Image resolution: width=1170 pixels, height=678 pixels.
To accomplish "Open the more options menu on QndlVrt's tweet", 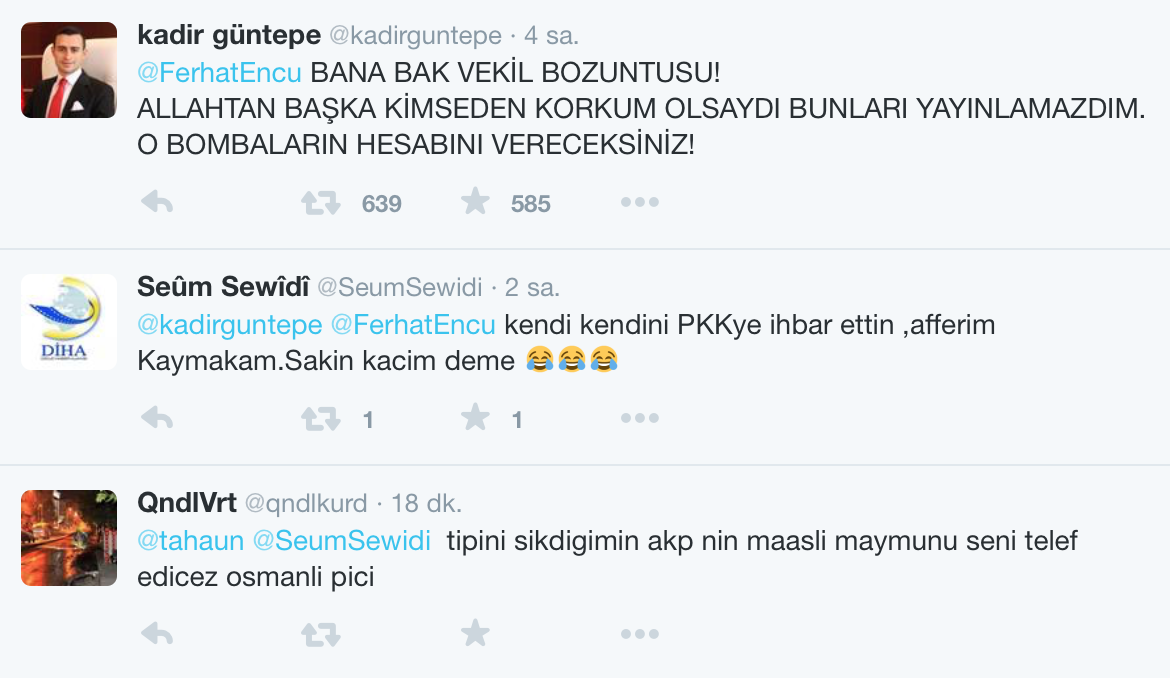I will (639, 632).
